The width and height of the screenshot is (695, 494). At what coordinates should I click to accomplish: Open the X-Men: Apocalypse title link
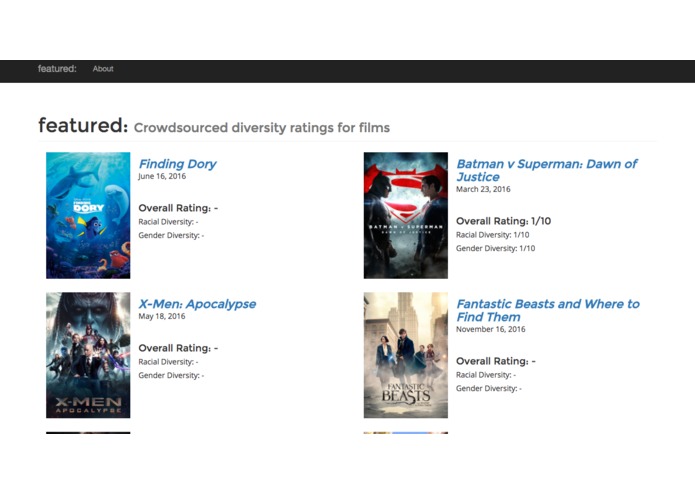197,304
